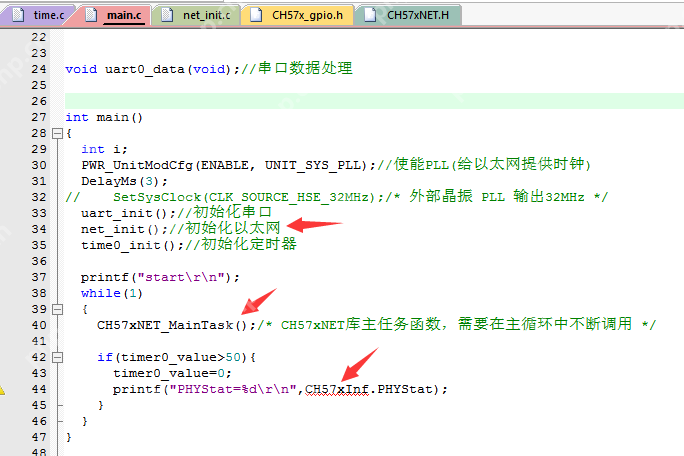Click line number 24 in the gutter

tap(39, 69)
